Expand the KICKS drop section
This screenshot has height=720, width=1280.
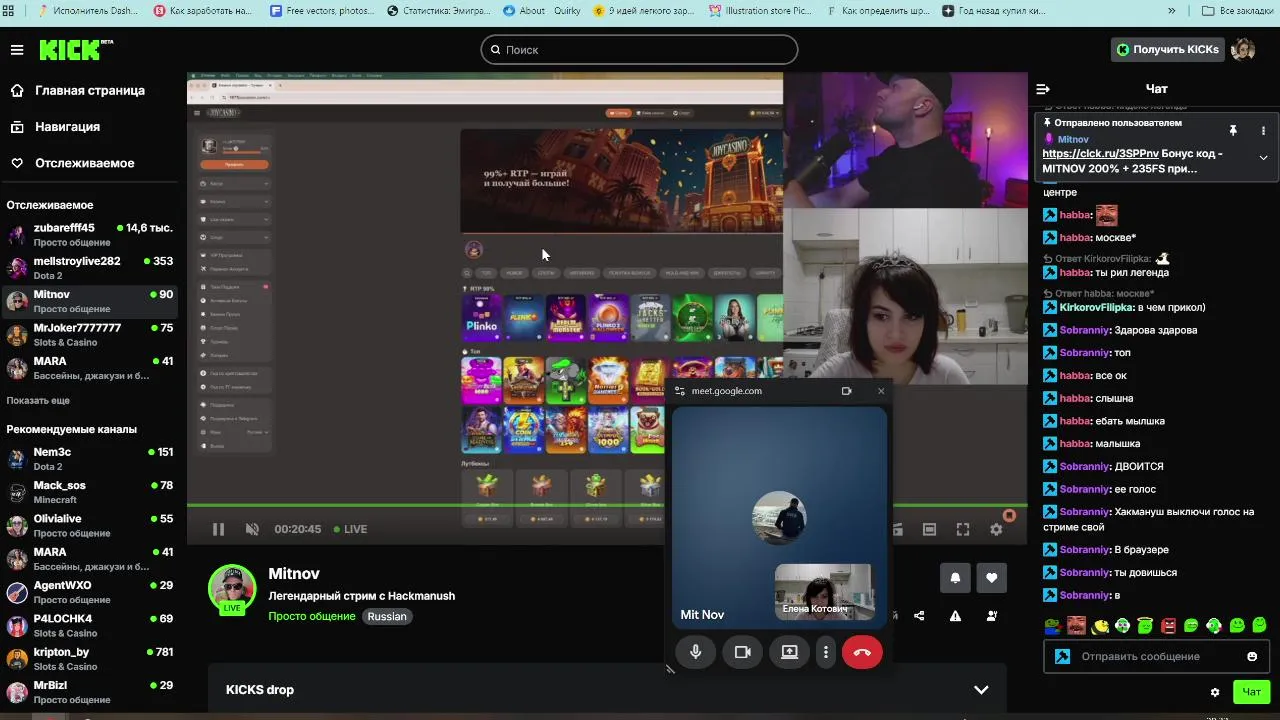pyautogui.click(x=981, y=690)
